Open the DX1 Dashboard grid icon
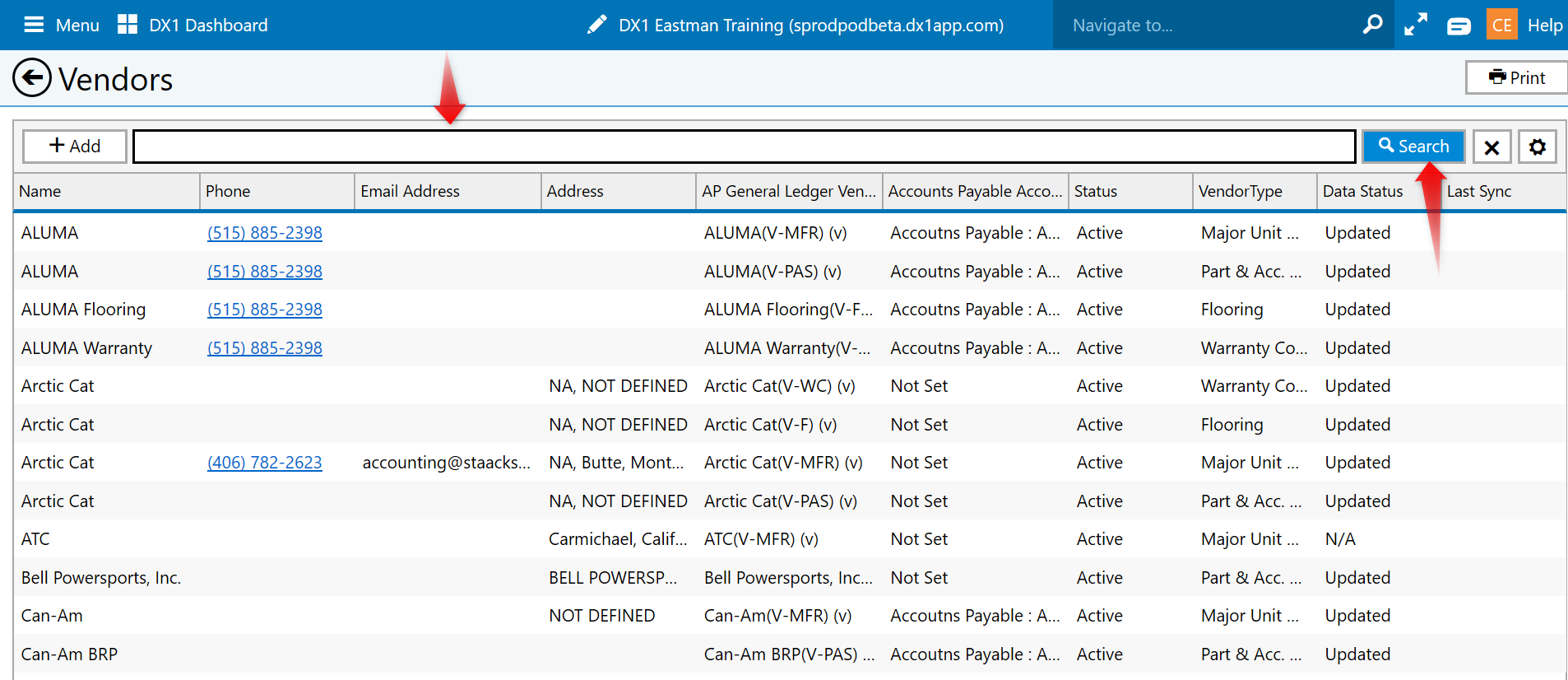Image resolution: width=1568 pixels, height=680 pixels. (128, 25)
